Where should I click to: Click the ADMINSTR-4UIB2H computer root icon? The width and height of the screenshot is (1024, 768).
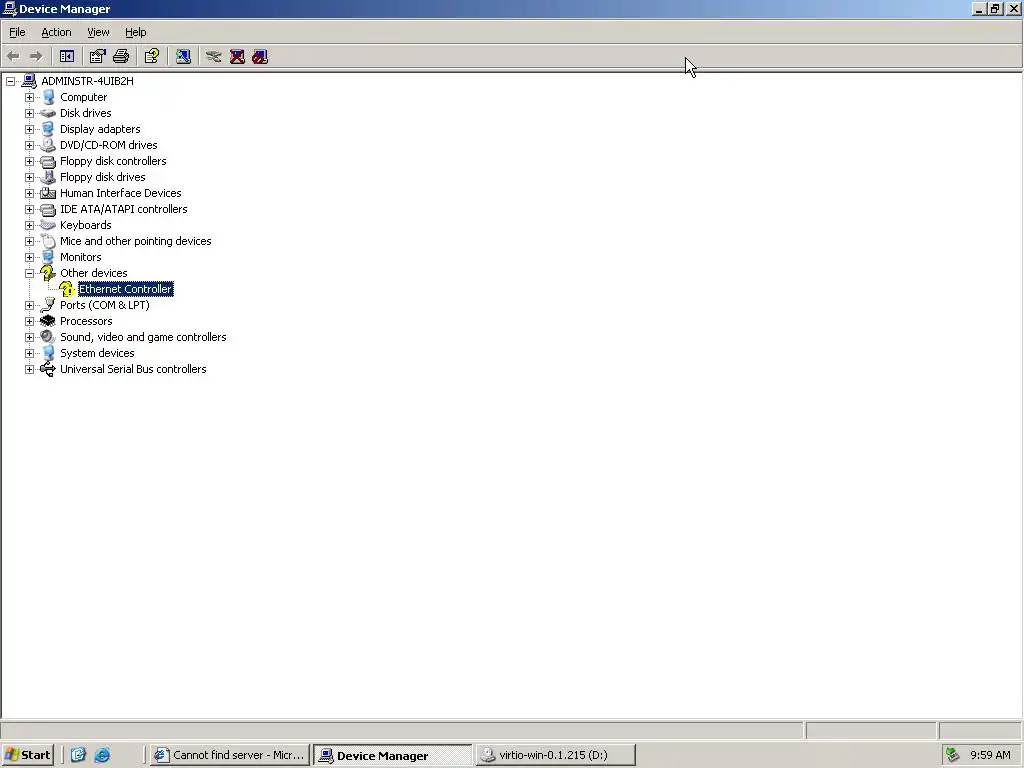tap(29, 81)
